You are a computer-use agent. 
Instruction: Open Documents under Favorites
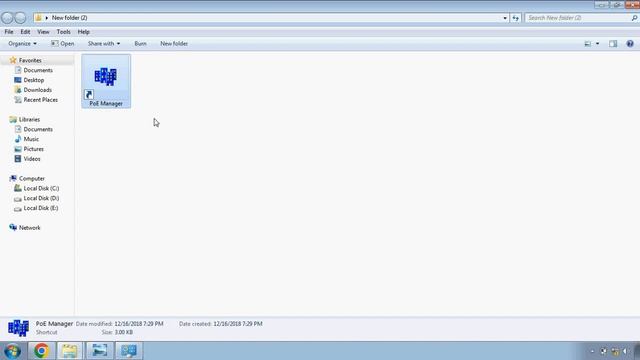[x=38, y=70]
